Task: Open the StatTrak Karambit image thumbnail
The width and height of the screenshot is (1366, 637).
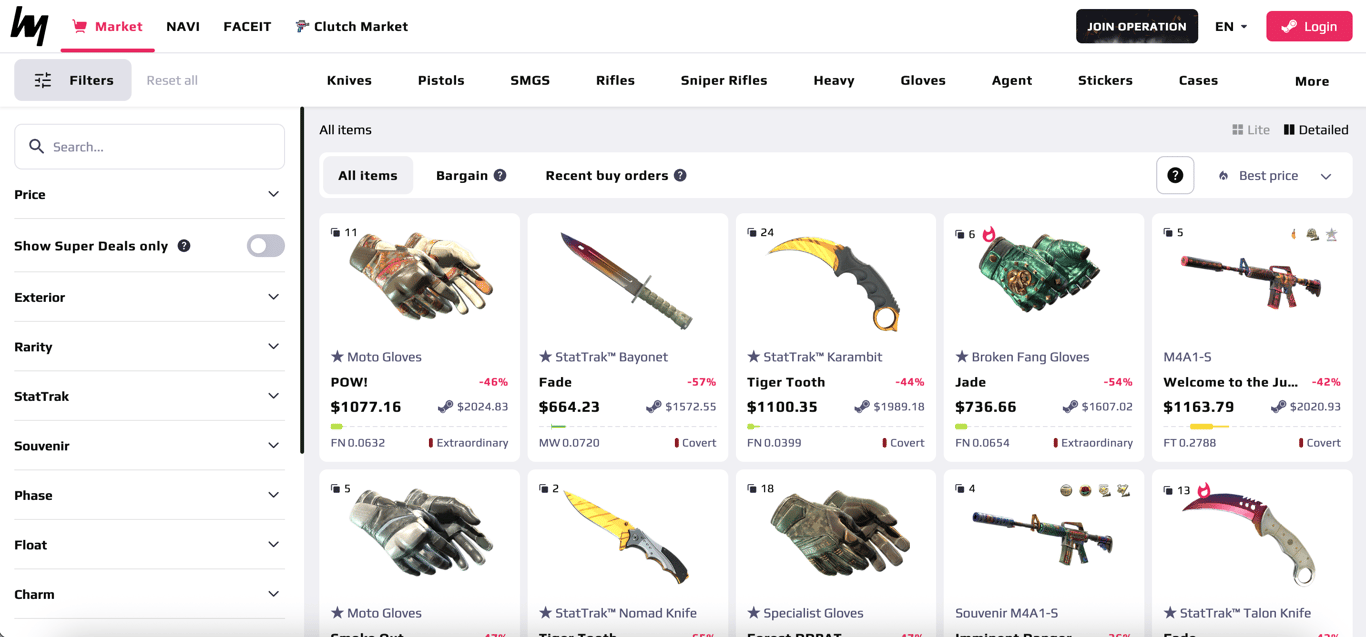Action: pyautogui.click(x=835, y=283)
